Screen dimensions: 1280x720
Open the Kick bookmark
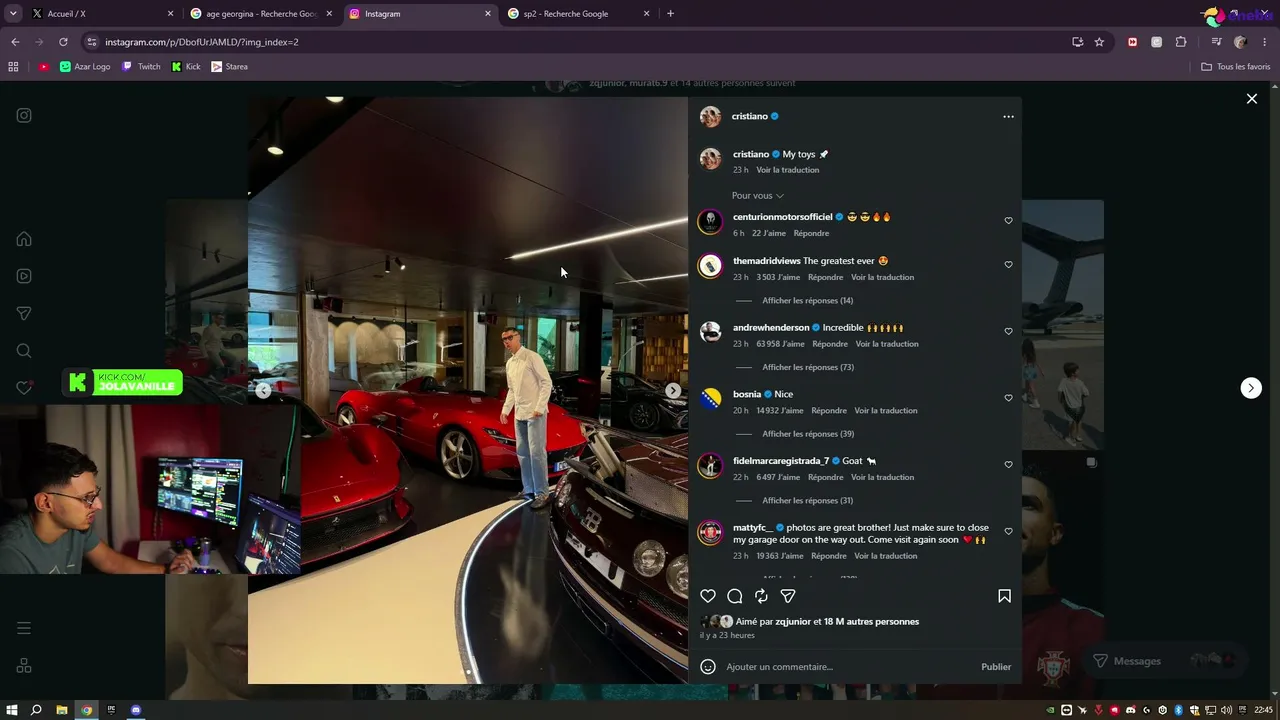point(186,67)
